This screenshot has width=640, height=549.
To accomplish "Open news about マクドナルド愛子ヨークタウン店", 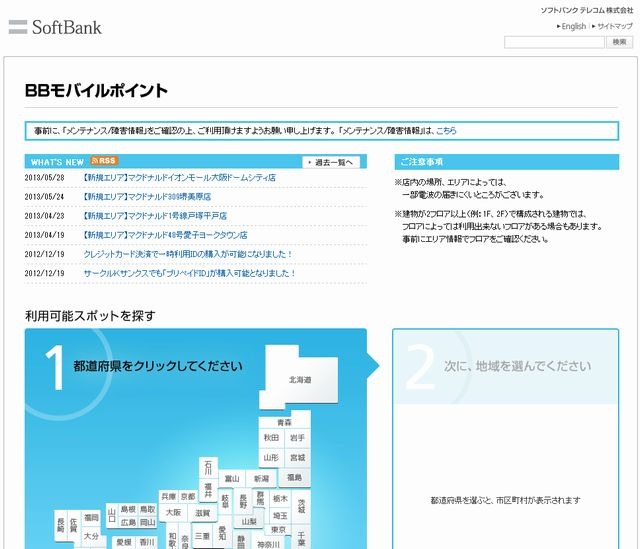I will coord(165,235).
